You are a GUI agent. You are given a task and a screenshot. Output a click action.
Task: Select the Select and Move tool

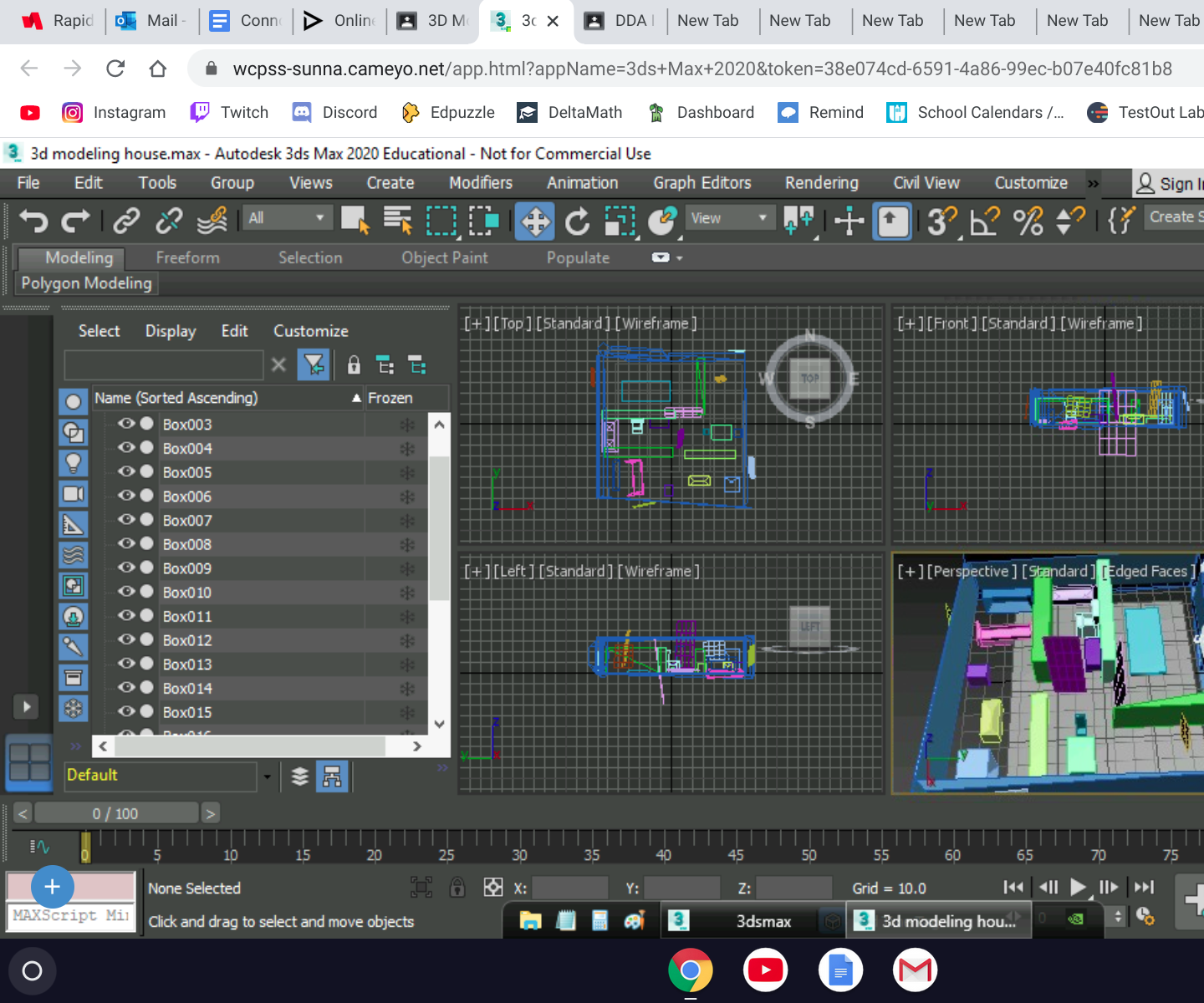pos(534,221)
